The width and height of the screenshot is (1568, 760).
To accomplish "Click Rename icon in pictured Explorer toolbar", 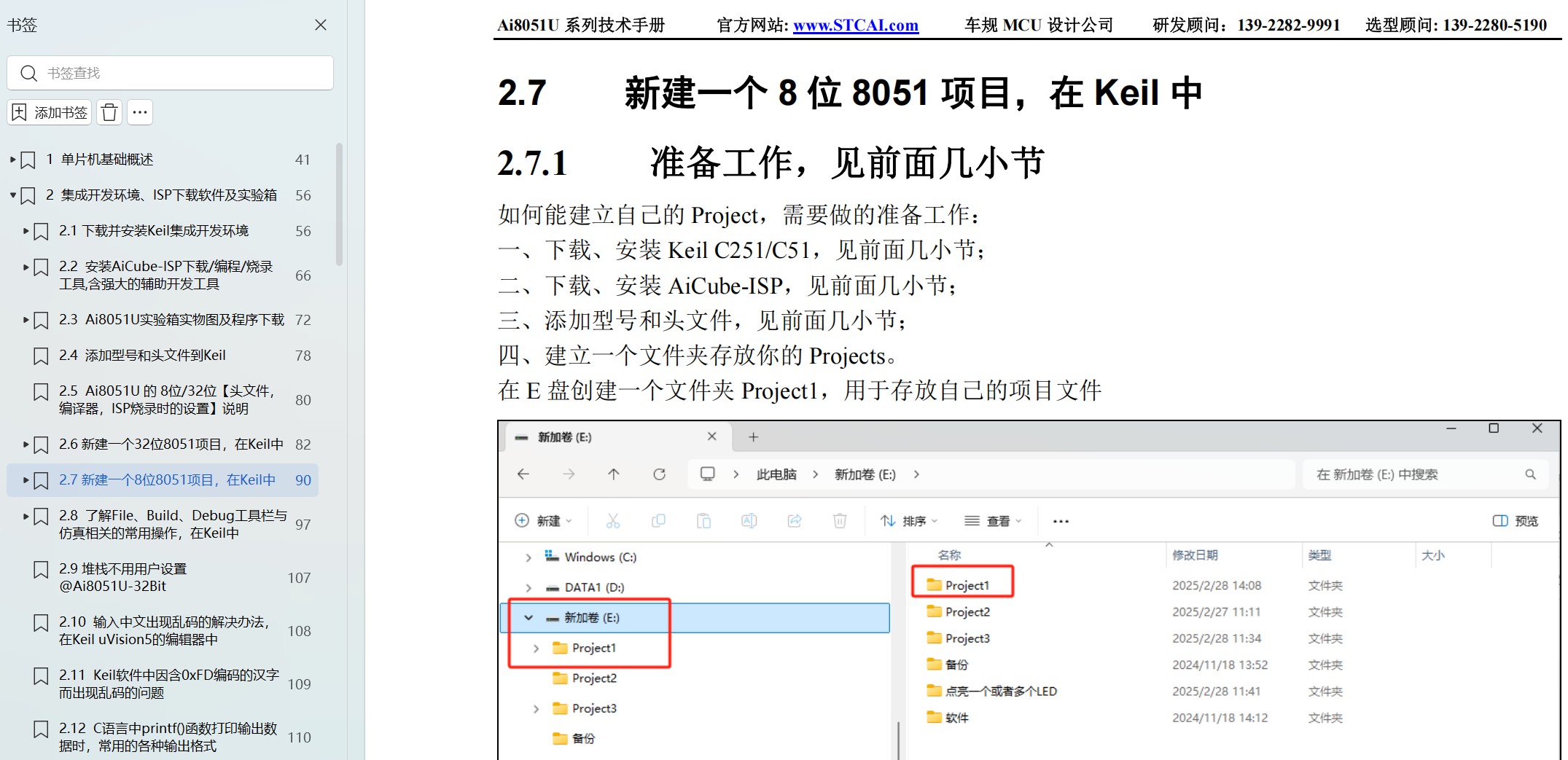I will coord(749,521).
